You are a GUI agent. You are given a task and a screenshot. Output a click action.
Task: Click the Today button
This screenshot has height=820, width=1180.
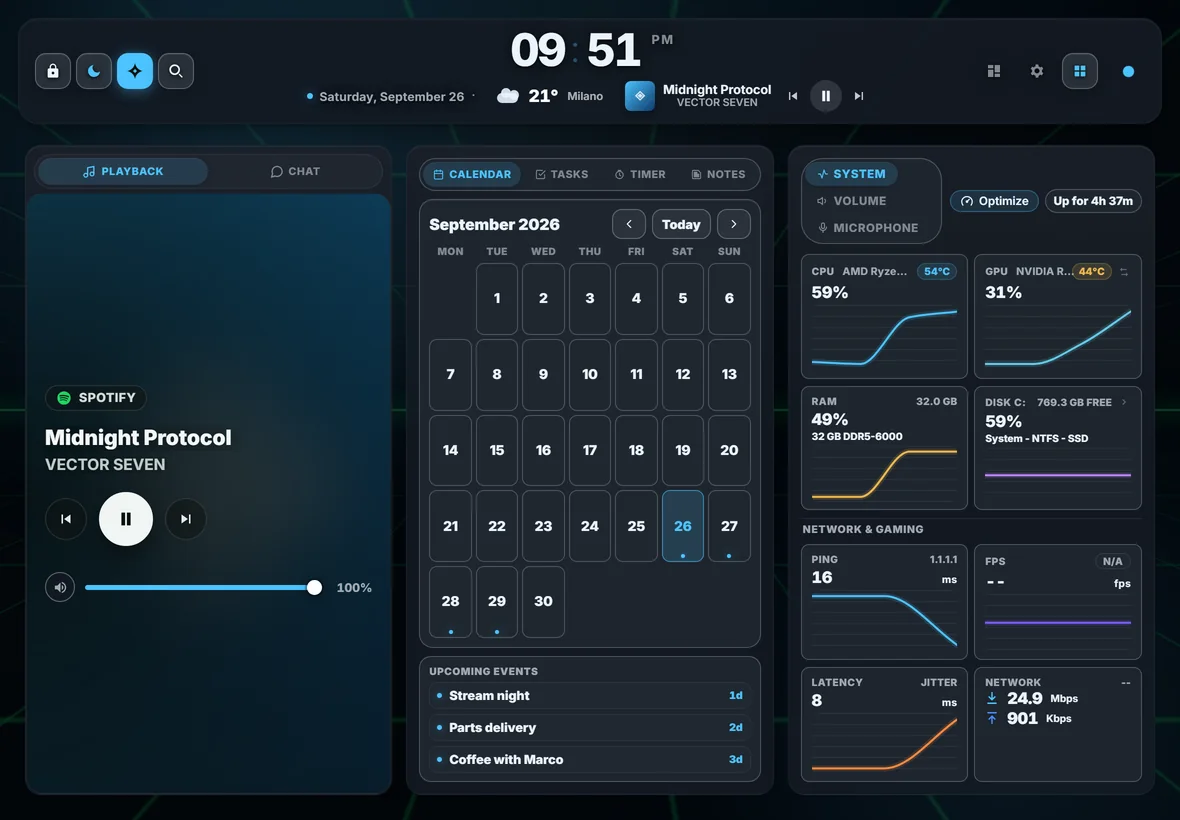pyautogui.click(x=681, y=224)
